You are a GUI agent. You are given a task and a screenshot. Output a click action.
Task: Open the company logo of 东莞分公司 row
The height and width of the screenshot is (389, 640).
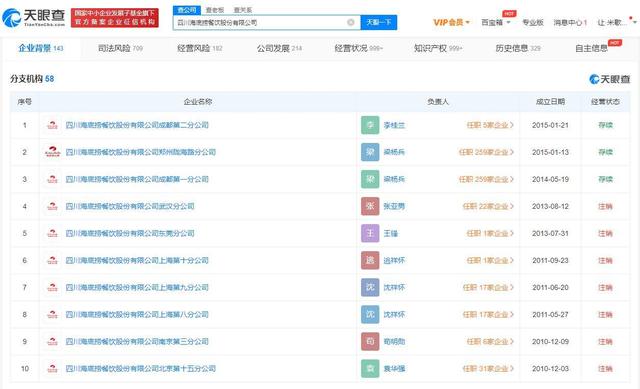pyautogui.click(x=52, y=233)
